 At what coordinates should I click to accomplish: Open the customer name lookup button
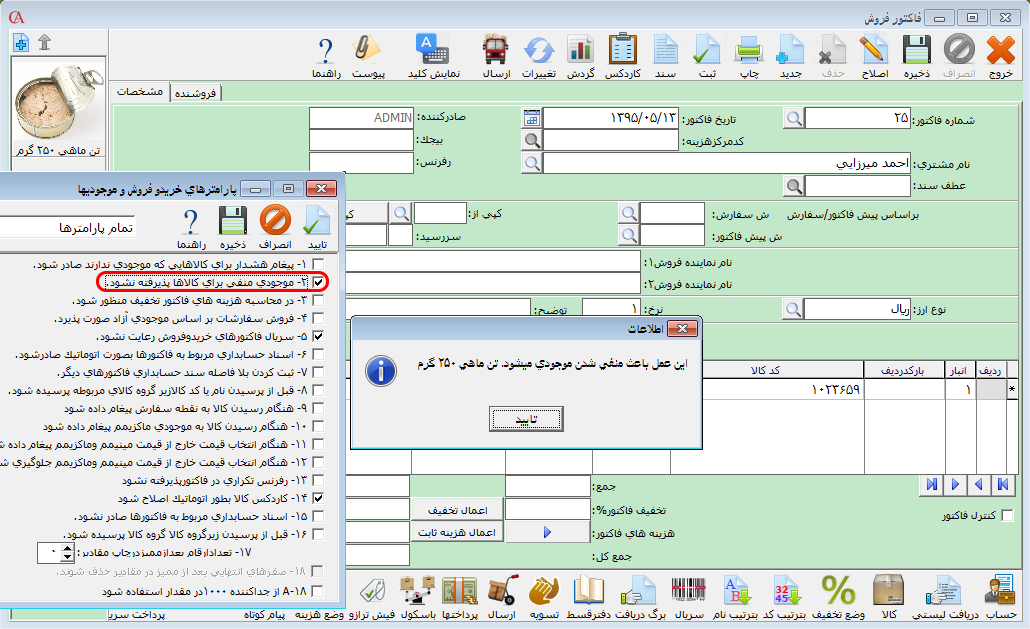pos(532,163)
